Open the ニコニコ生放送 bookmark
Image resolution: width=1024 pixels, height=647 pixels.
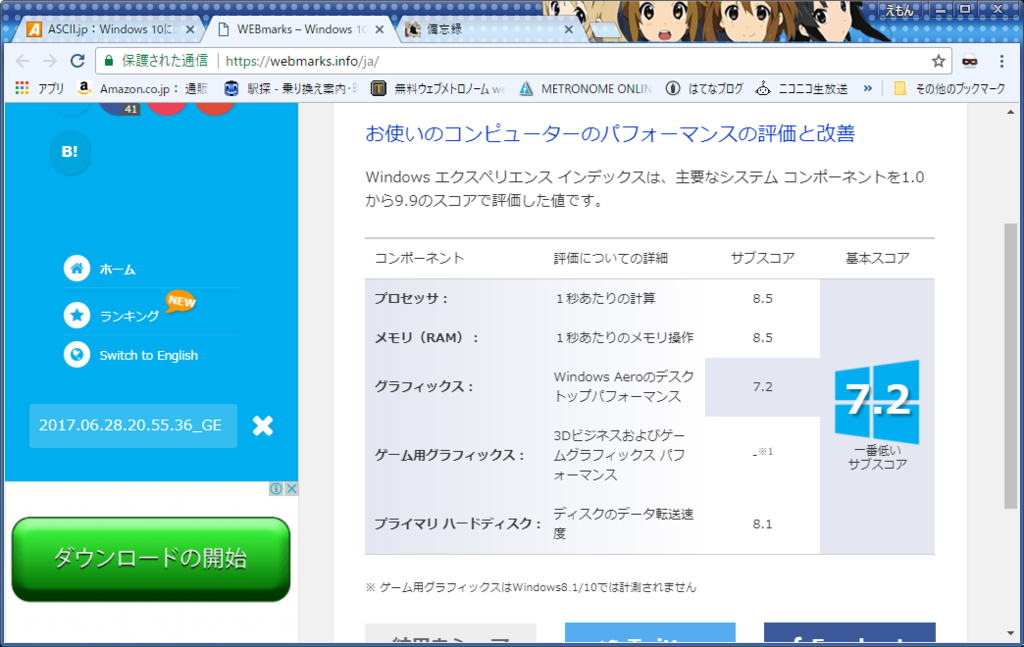pos(802,89)
